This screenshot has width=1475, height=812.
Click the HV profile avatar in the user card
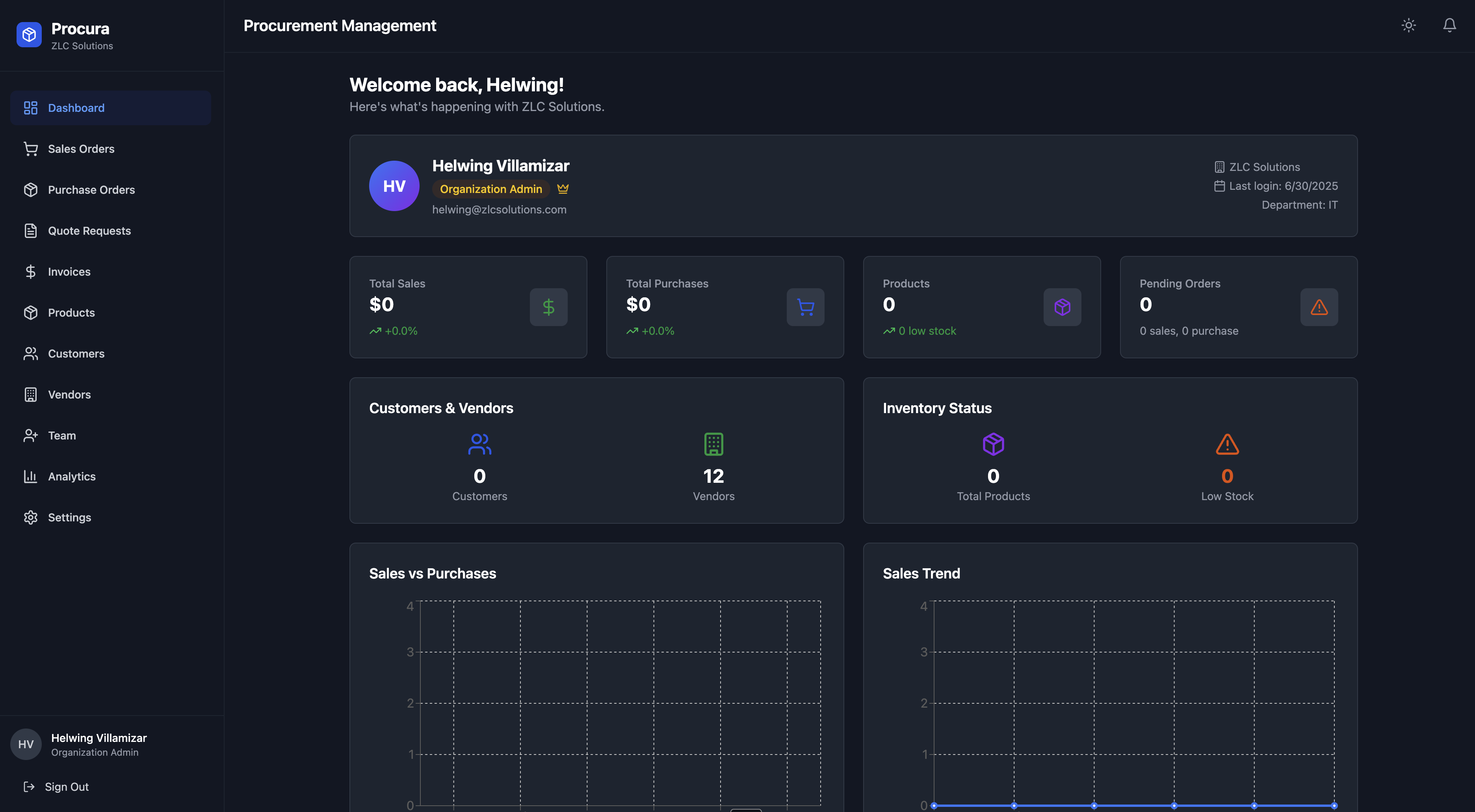point(394,186)
